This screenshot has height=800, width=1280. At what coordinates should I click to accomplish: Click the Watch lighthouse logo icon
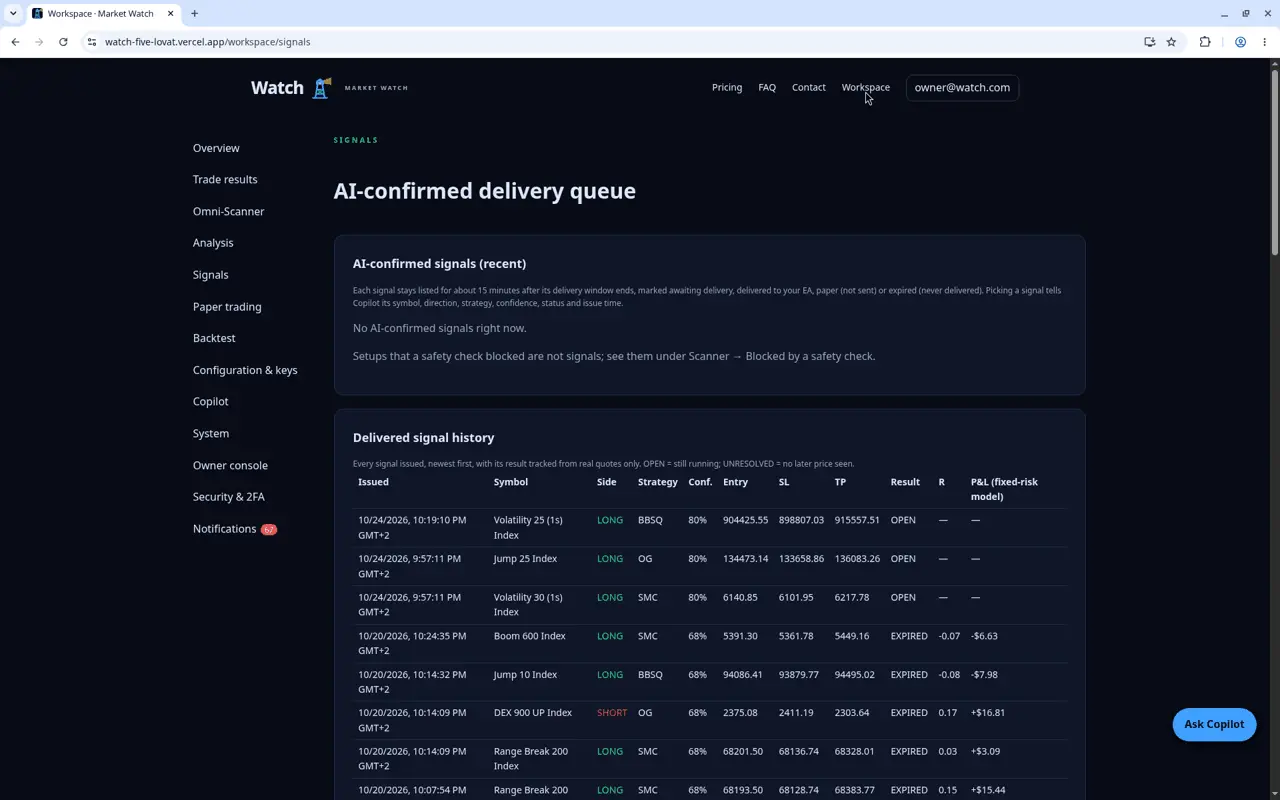pos(321,88)
